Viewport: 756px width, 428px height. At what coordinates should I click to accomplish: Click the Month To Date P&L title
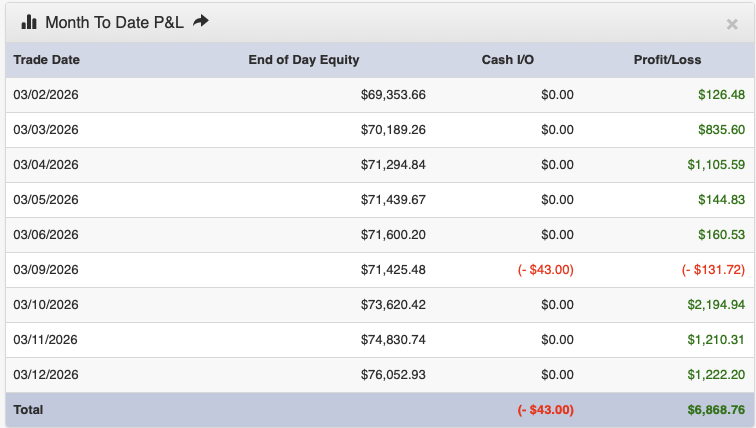click(x=114, y=22)
